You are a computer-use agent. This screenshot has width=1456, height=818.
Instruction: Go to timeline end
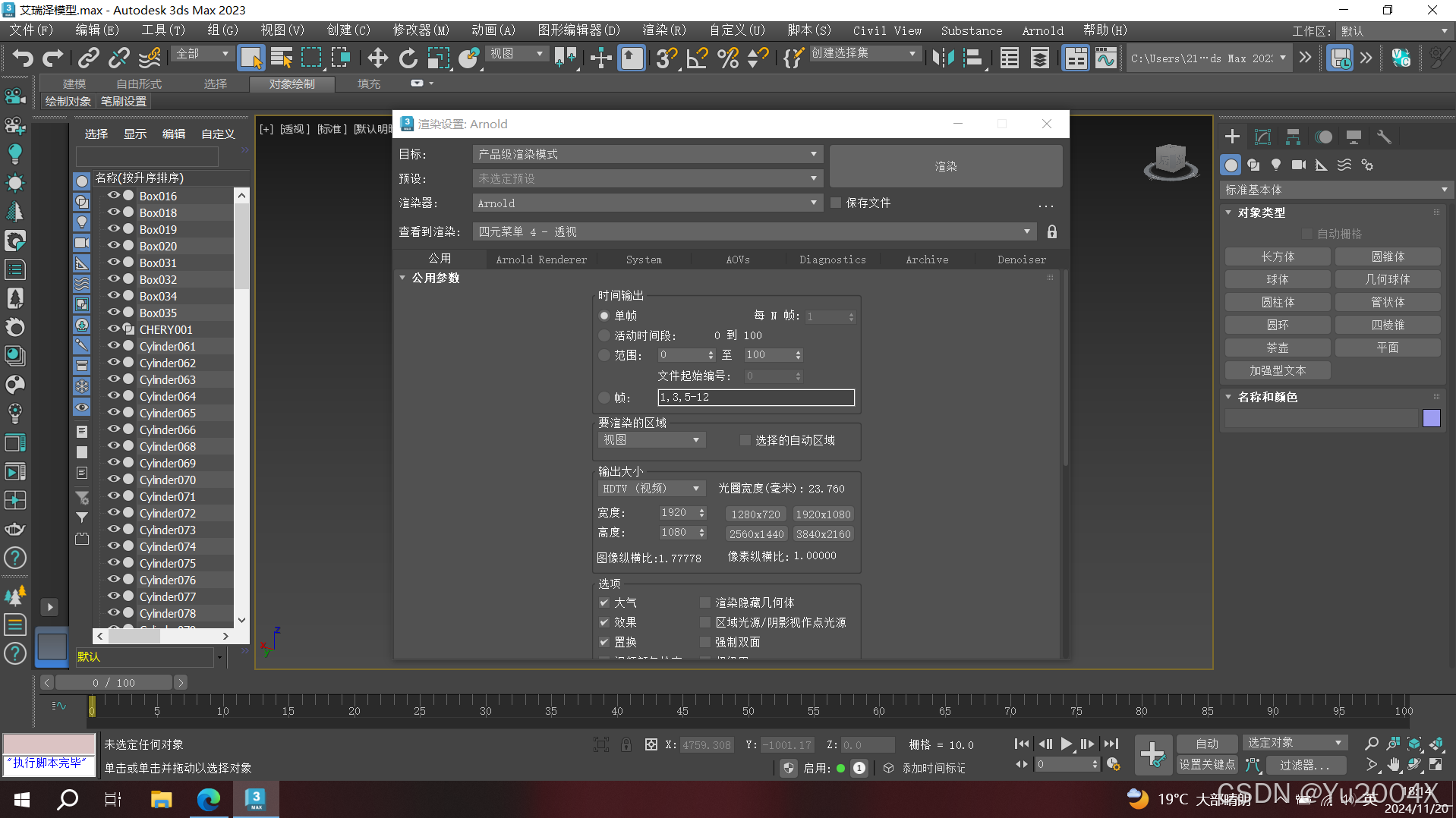coord(1111,744)
